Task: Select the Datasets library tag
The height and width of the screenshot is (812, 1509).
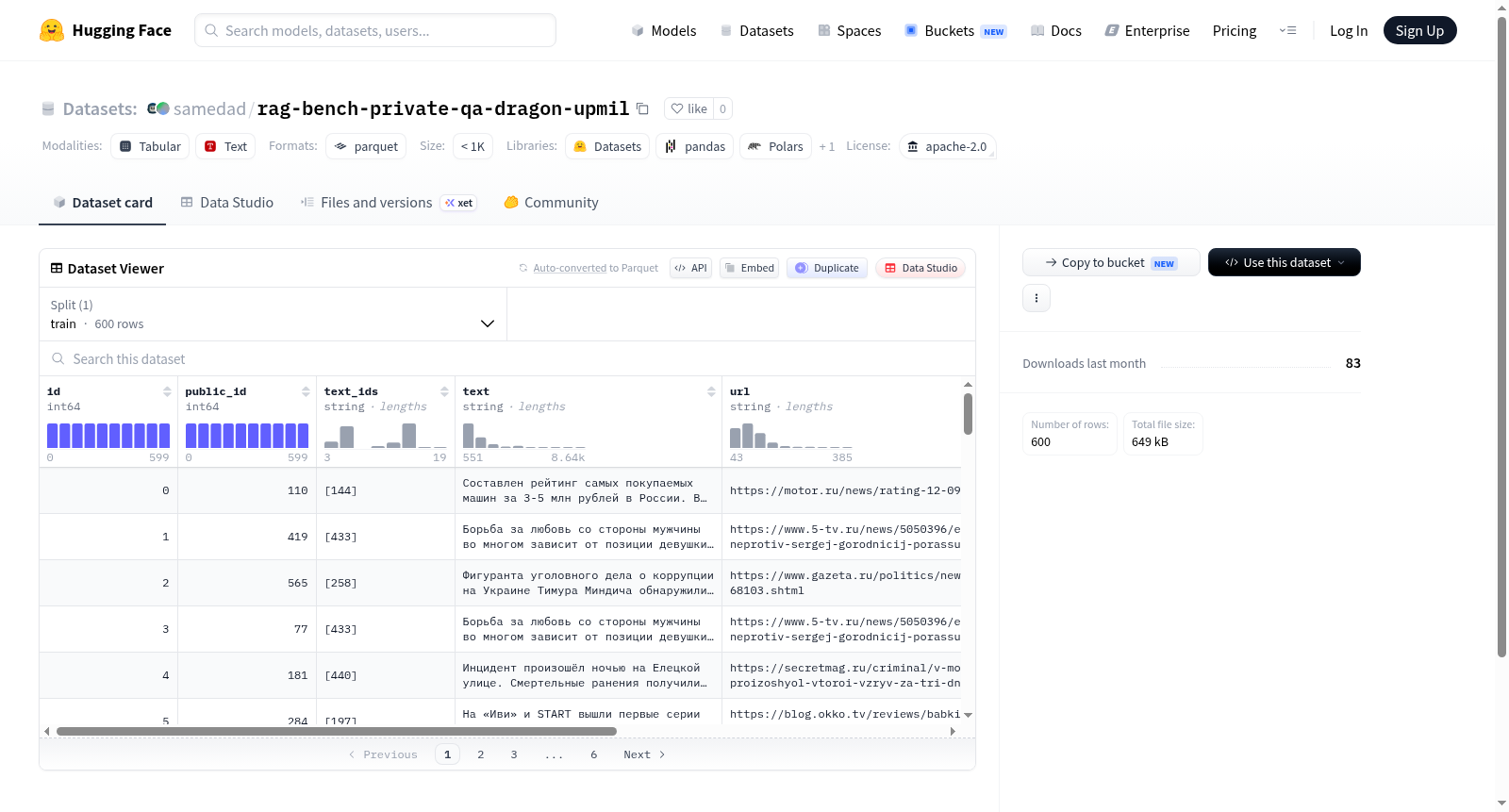Action: [607, 146]
